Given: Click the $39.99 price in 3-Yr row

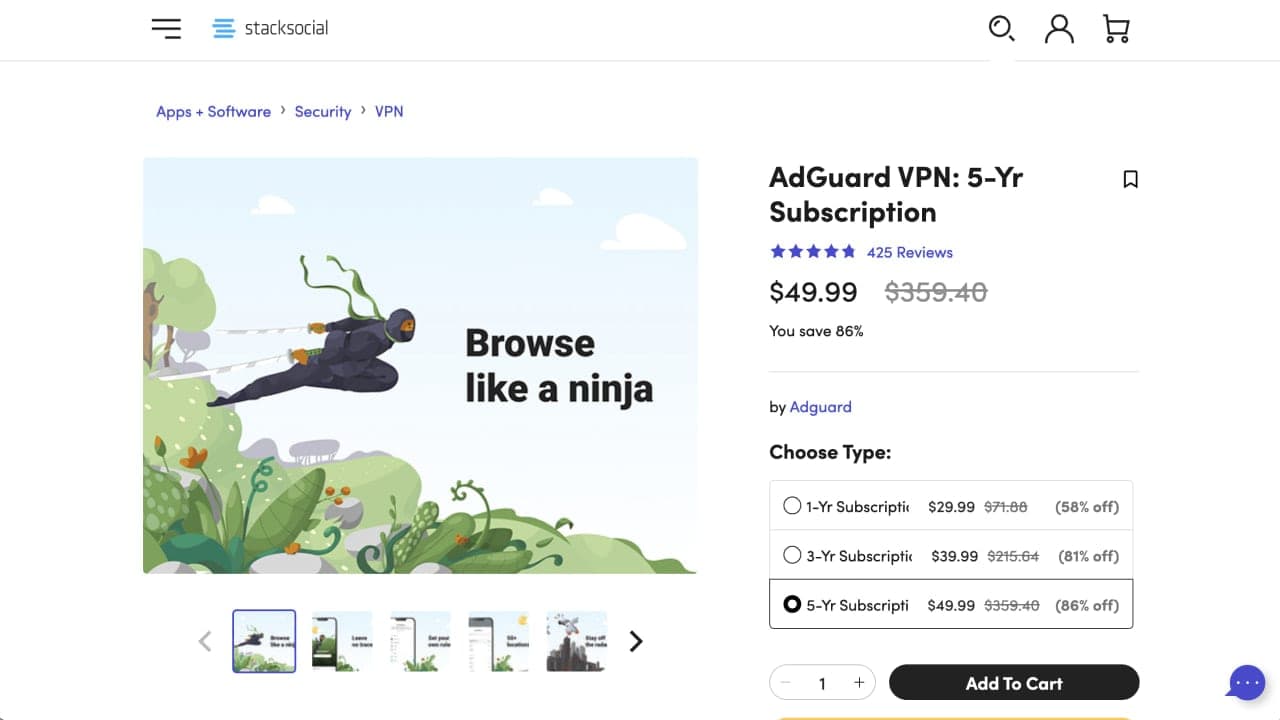Looking at the screenshot, I should pyautogui.click(x=955, y=556).
